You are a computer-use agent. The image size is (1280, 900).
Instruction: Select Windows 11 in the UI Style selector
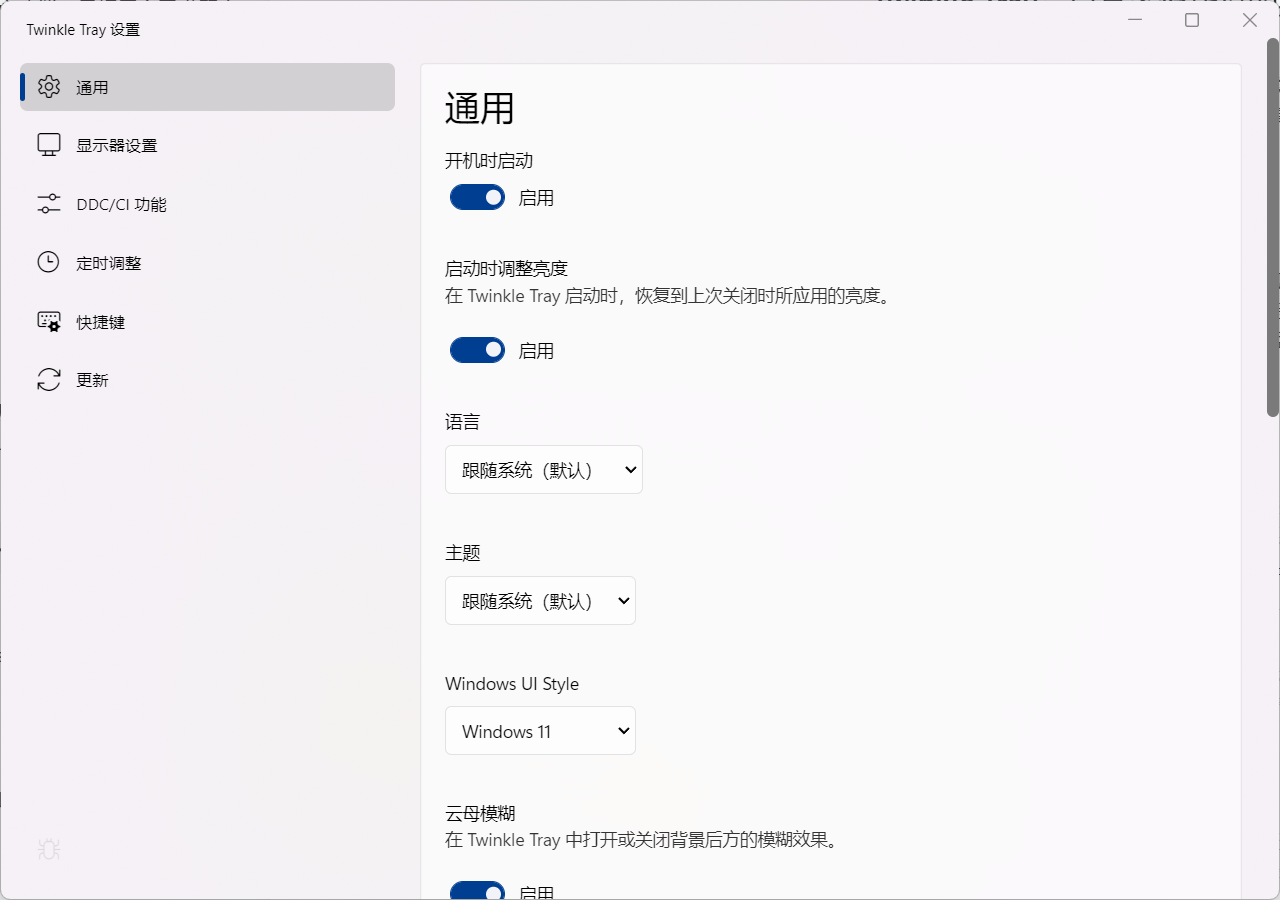[540, 731]
